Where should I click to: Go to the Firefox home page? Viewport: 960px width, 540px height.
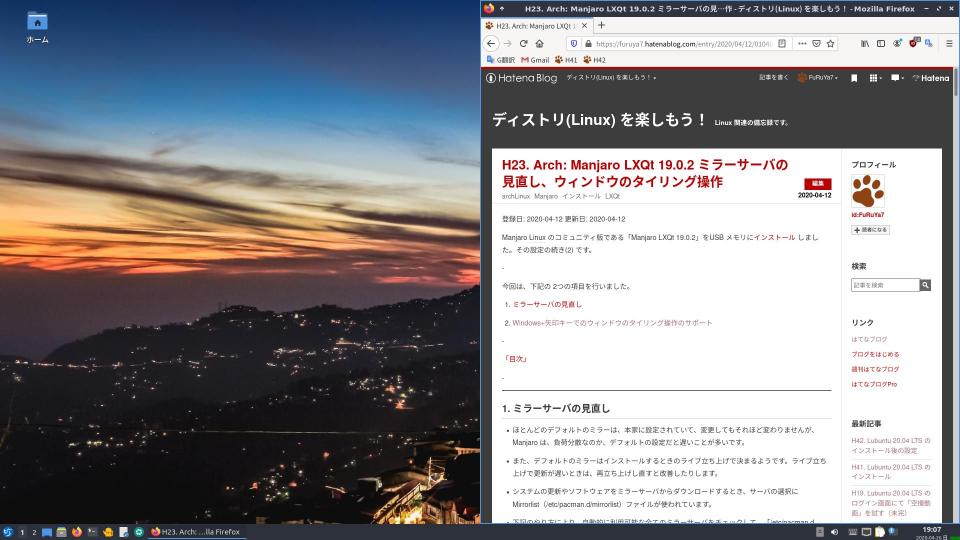539,43
